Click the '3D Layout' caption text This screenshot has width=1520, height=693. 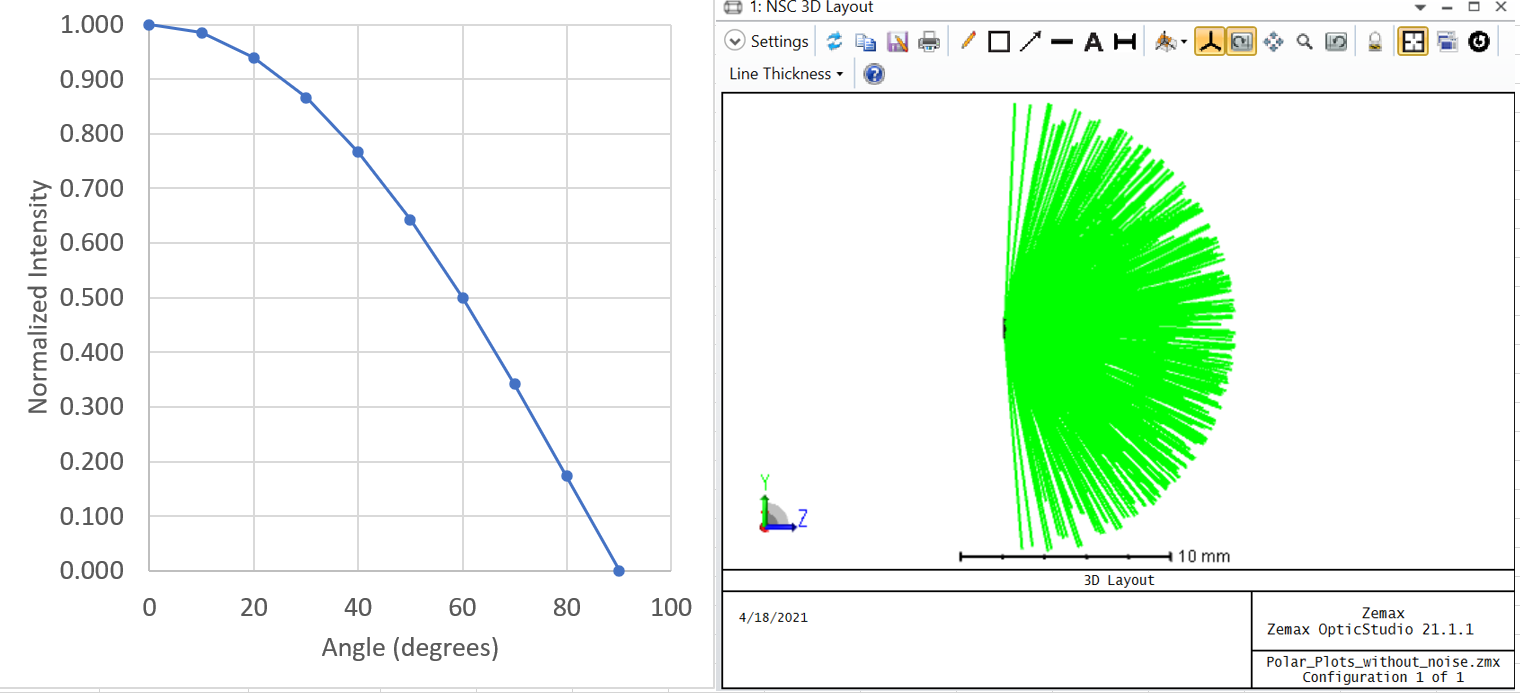[x=1118, y=580]
